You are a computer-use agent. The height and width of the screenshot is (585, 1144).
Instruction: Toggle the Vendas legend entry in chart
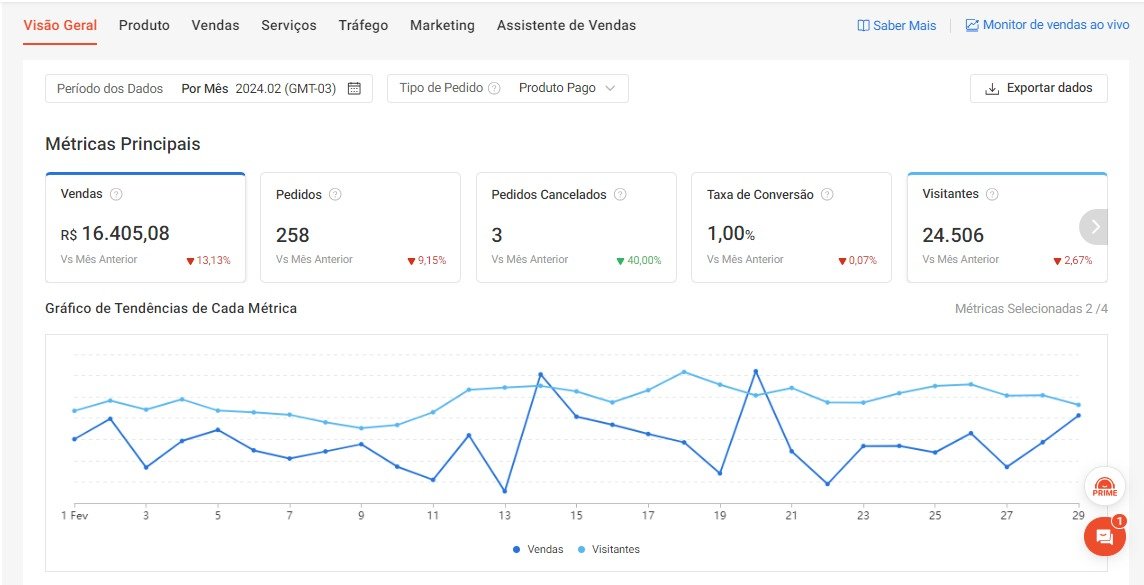click(538, 549)
